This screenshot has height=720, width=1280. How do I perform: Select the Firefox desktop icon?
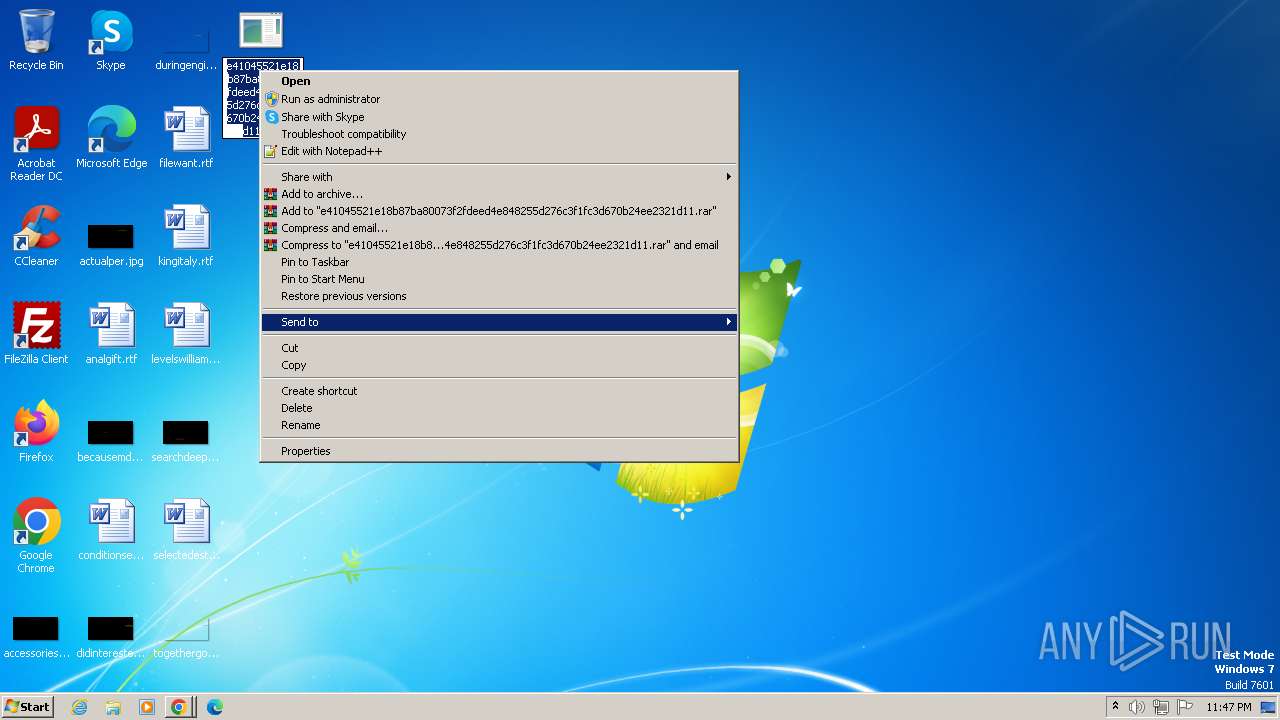(x=36, y=431)
